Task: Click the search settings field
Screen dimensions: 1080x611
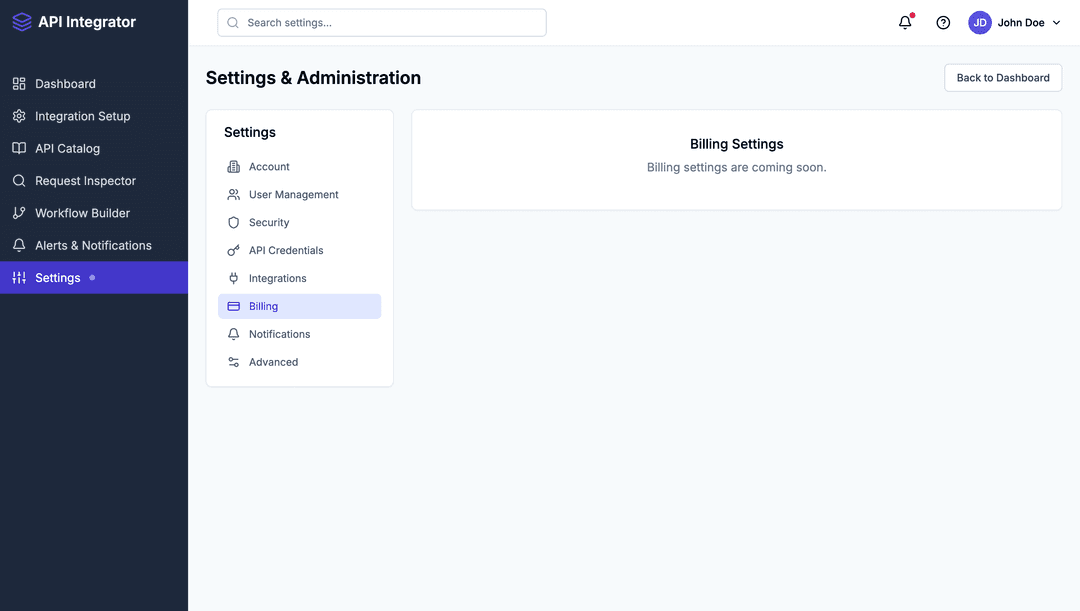Action: (381, 22)
